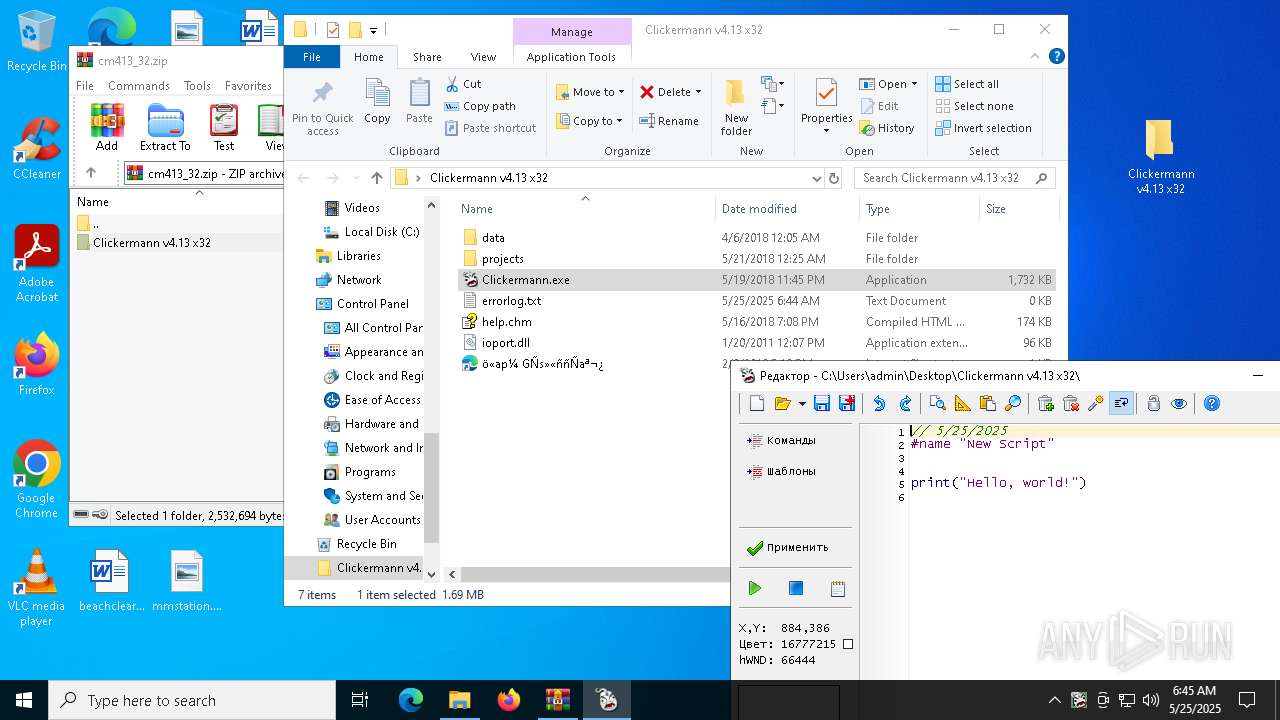Image resolution: width=1280 pixels, height=720 pixels.
Task: Click Invert selection in the ribbon
Action: click(x=983, y=128)
